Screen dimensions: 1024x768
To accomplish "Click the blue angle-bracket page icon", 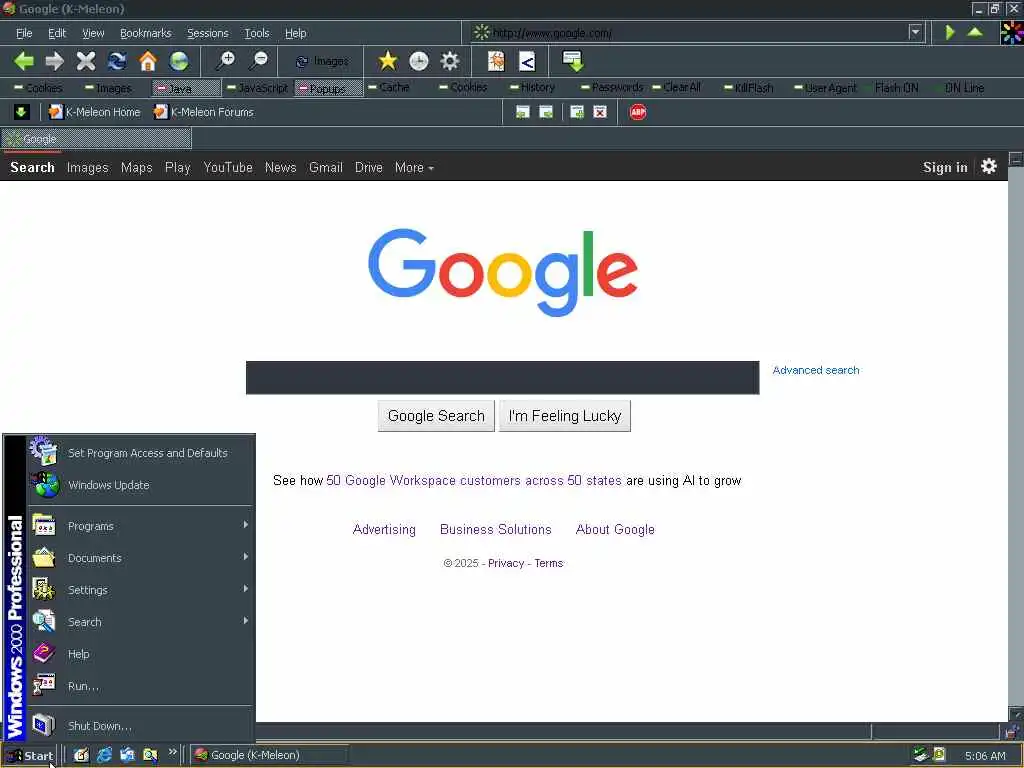I will pyautogui.click(x=527, y=61).
